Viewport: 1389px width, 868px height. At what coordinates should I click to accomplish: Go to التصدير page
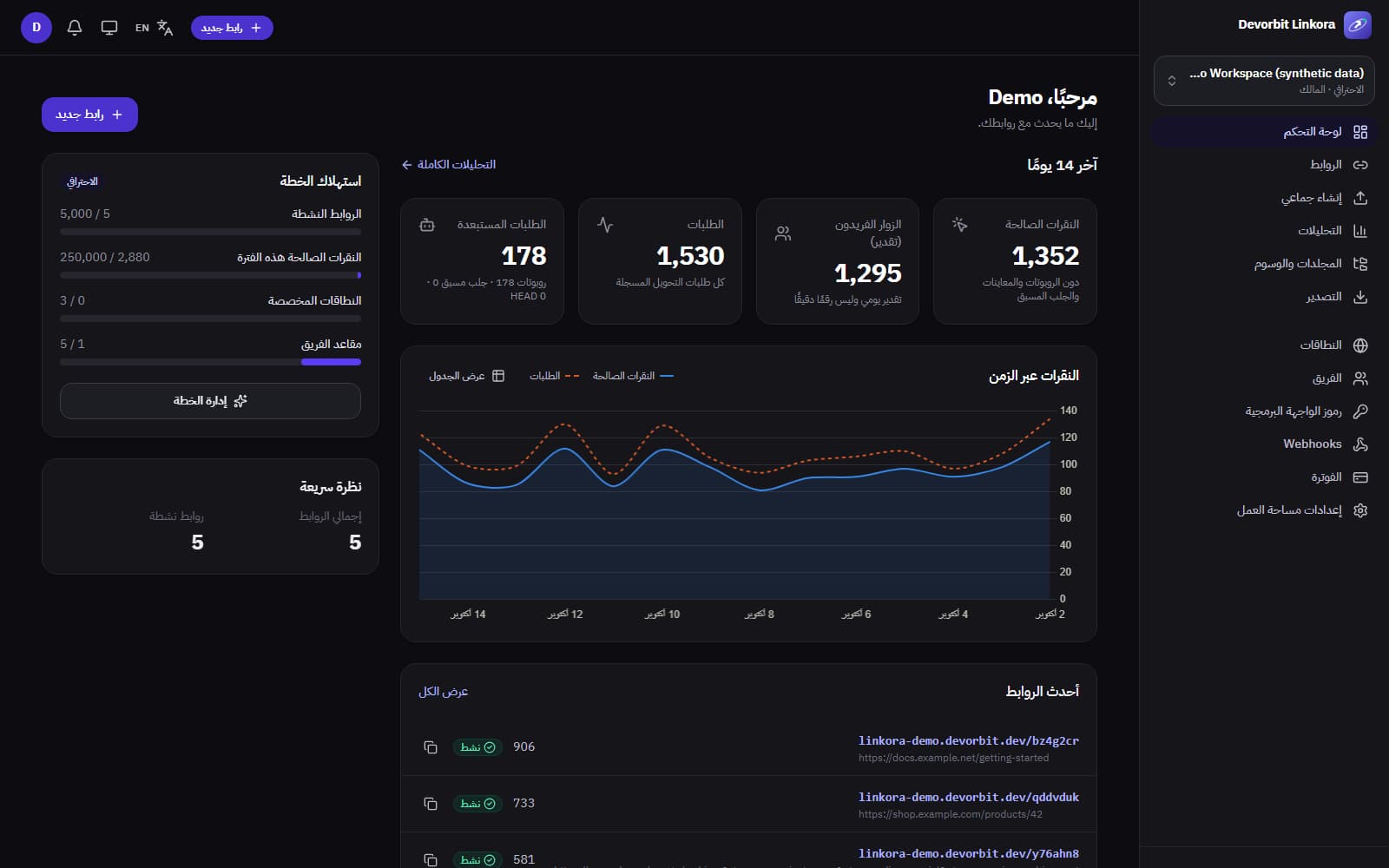(1264, 297)
